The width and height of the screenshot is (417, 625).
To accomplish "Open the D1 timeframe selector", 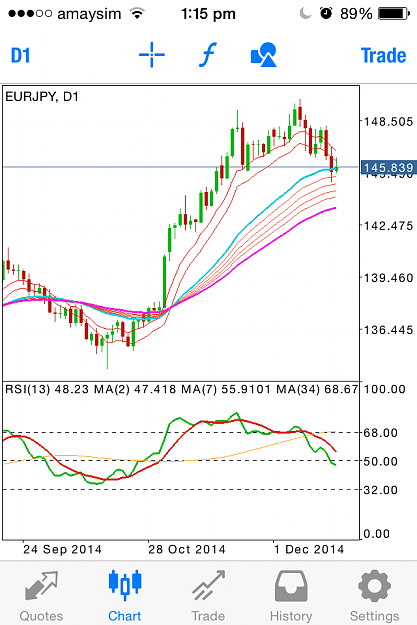I will (x=20, y=55).
